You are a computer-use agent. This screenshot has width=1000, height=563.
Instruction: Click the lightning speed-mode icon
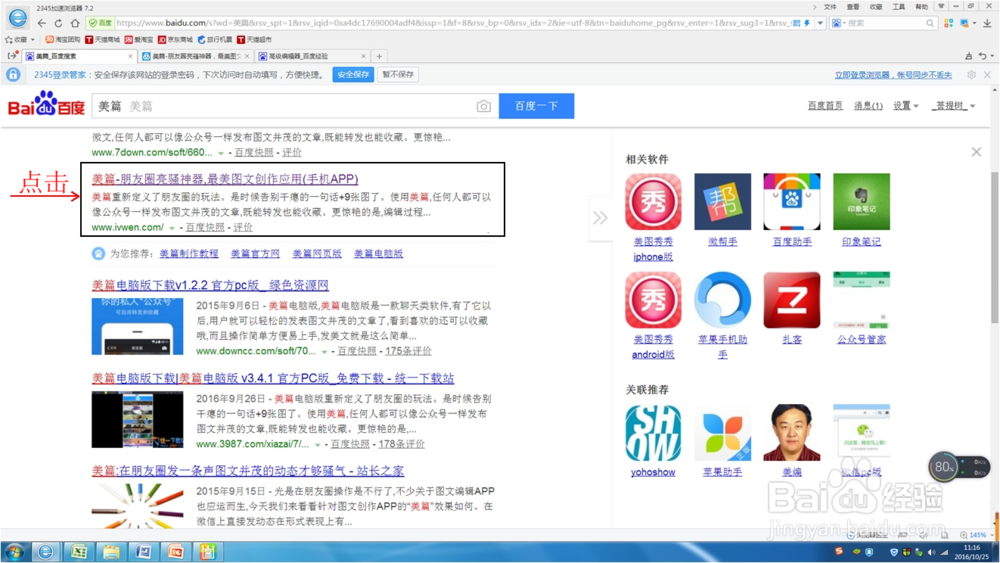[x=807, y=23]
